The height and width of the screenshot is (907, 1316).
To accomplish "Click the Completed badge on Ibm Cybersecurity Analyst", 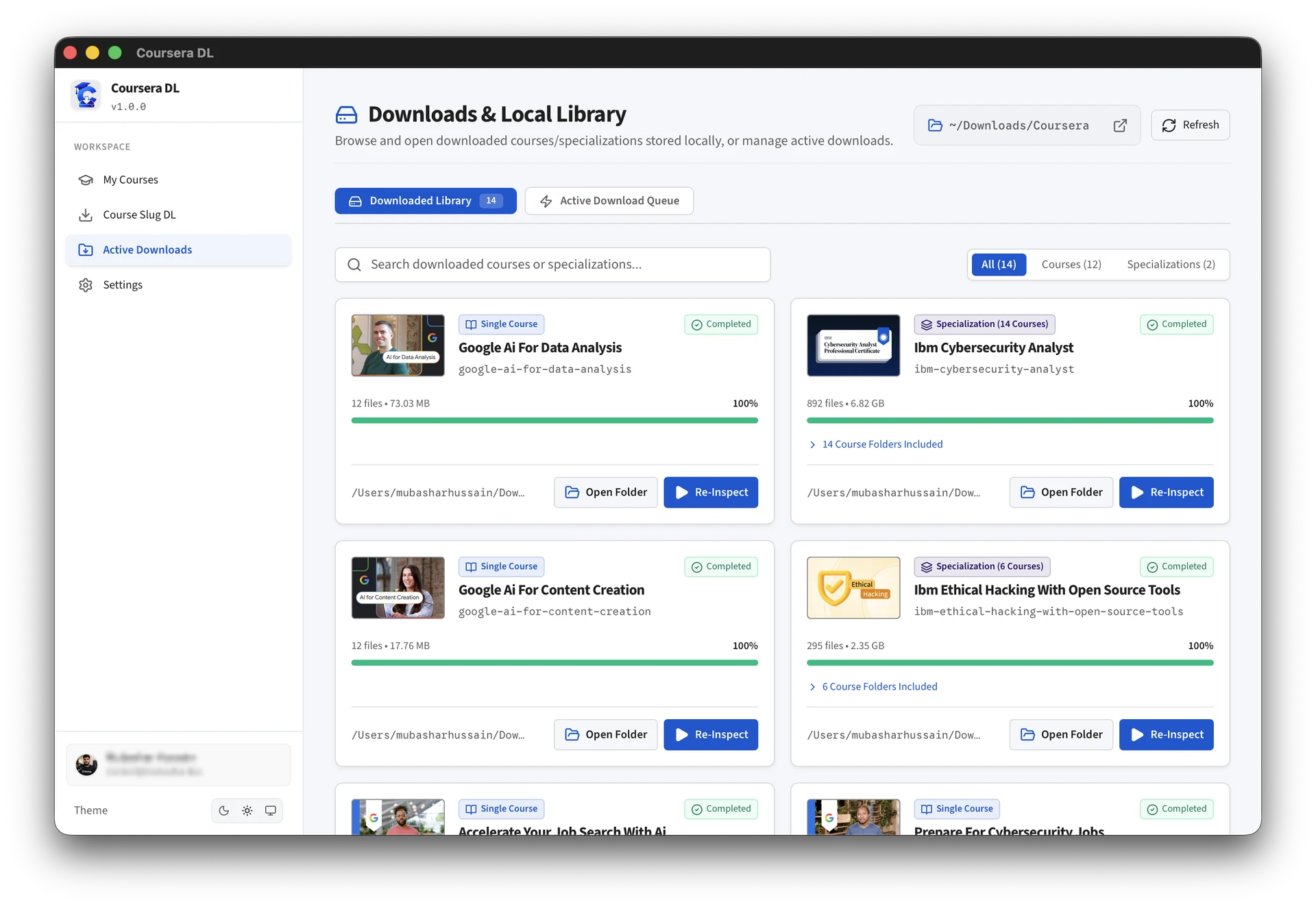I will (1176, 324).
